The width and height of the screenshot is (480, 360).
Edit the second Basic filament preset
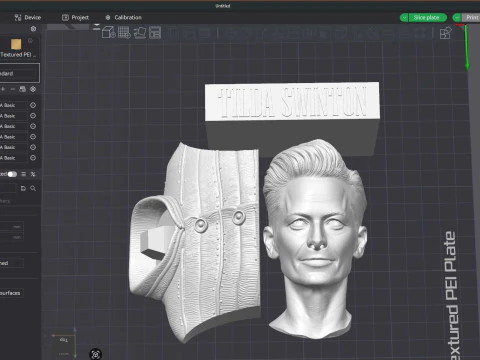pyautogui.click(x=33, y=116)
